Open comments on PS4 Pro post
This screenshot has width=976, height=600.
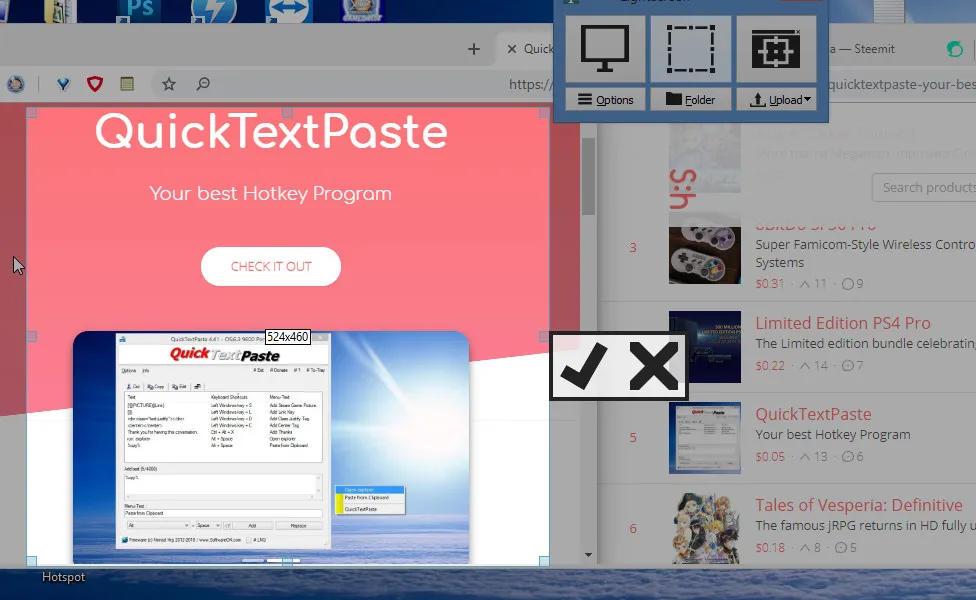pyautogui.click(x=852, y=365)
